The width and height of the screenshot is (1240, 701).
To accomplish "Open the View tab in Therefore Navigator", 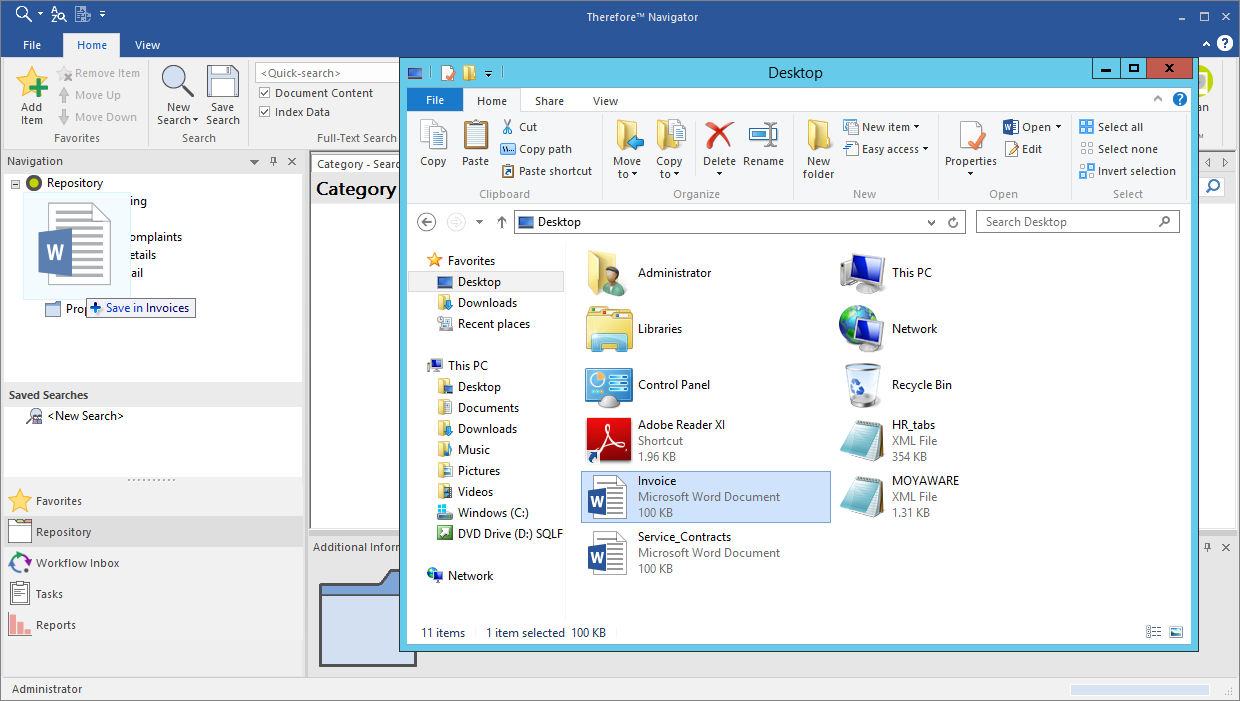I will [147, 45].
